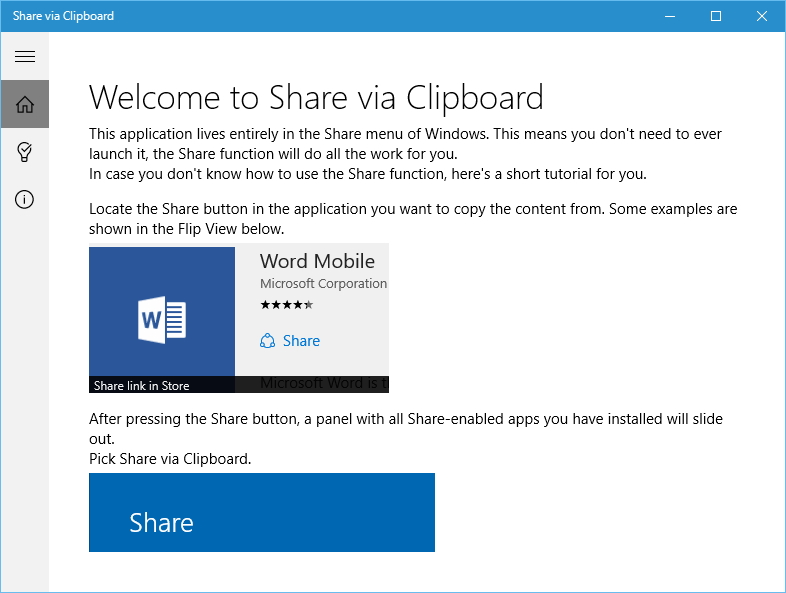Open the hamburger navigation menu
Image resolution: width=786 pixels, height=593 pixels.
pyautogui.click(x=25, y=56)
